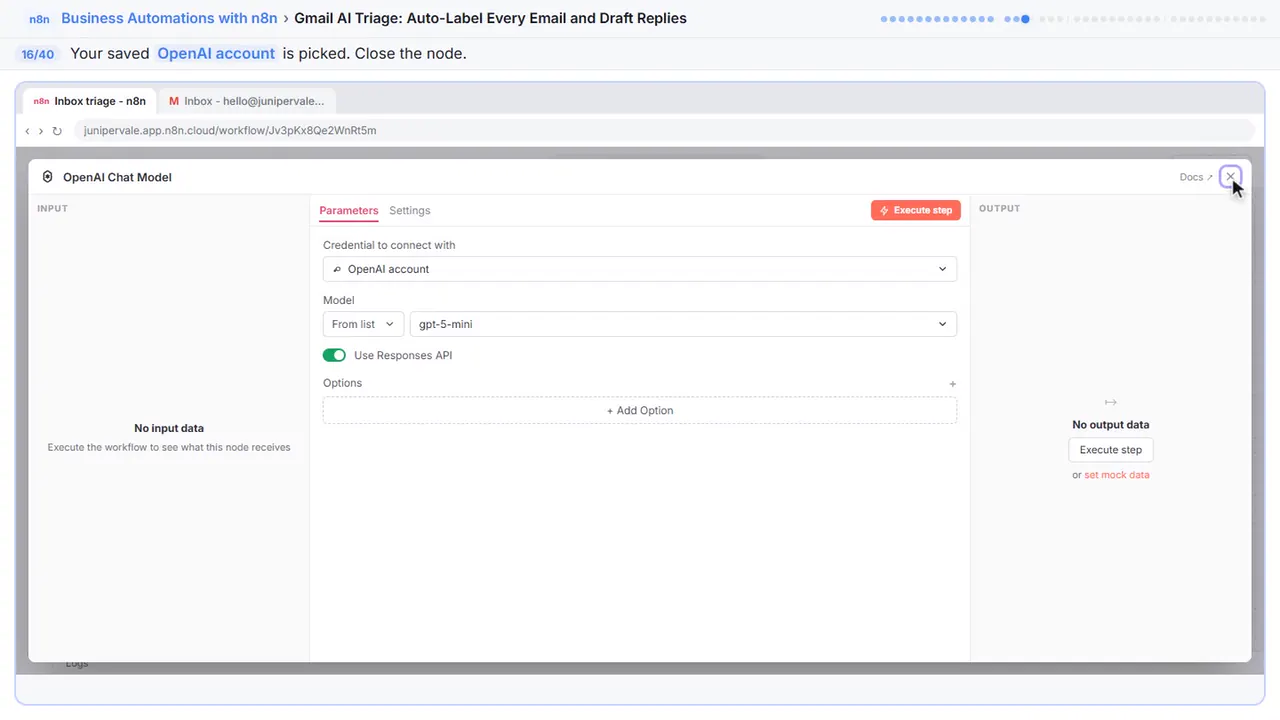Click the INPUT panel heading

(x=52, y=208)
